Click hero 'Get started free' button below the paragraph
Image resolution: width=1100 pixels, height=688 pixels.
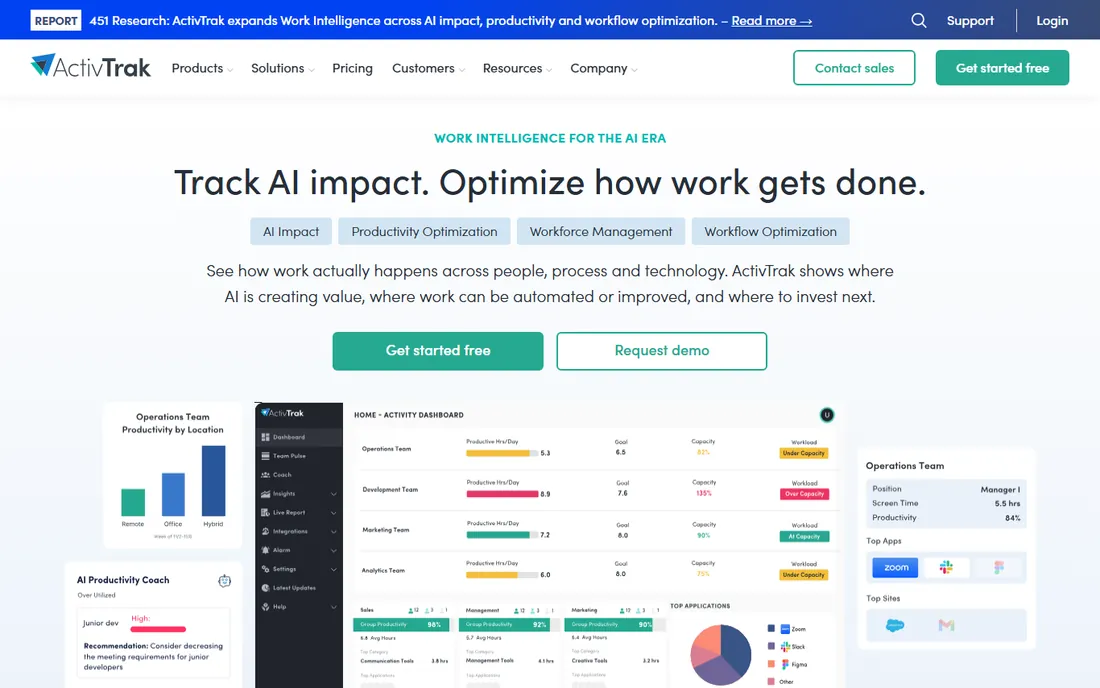(438, 351)
